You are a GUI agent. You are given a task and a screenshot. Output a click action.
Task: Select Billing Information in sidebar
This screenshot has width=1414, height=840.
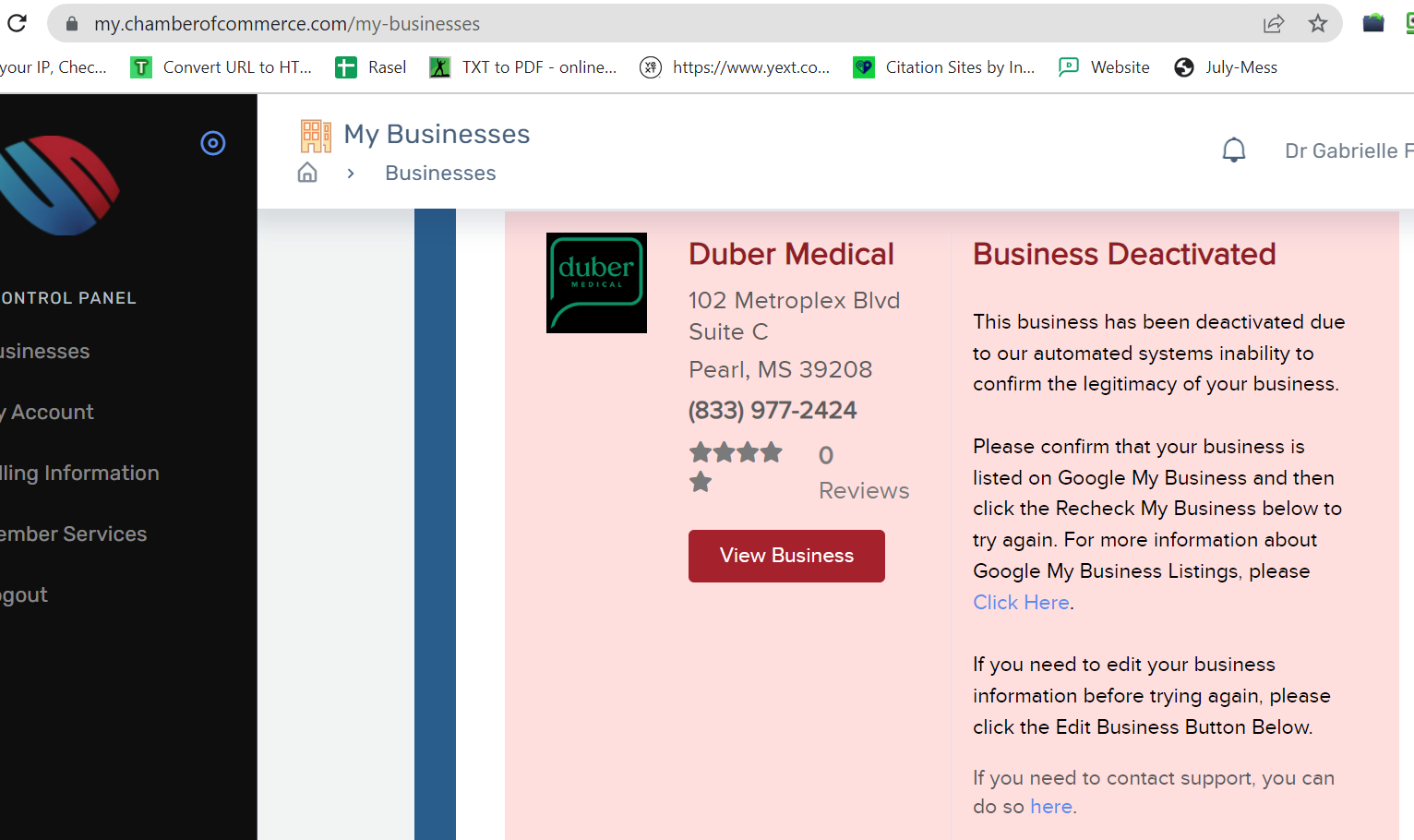click(x=79, y=474)
